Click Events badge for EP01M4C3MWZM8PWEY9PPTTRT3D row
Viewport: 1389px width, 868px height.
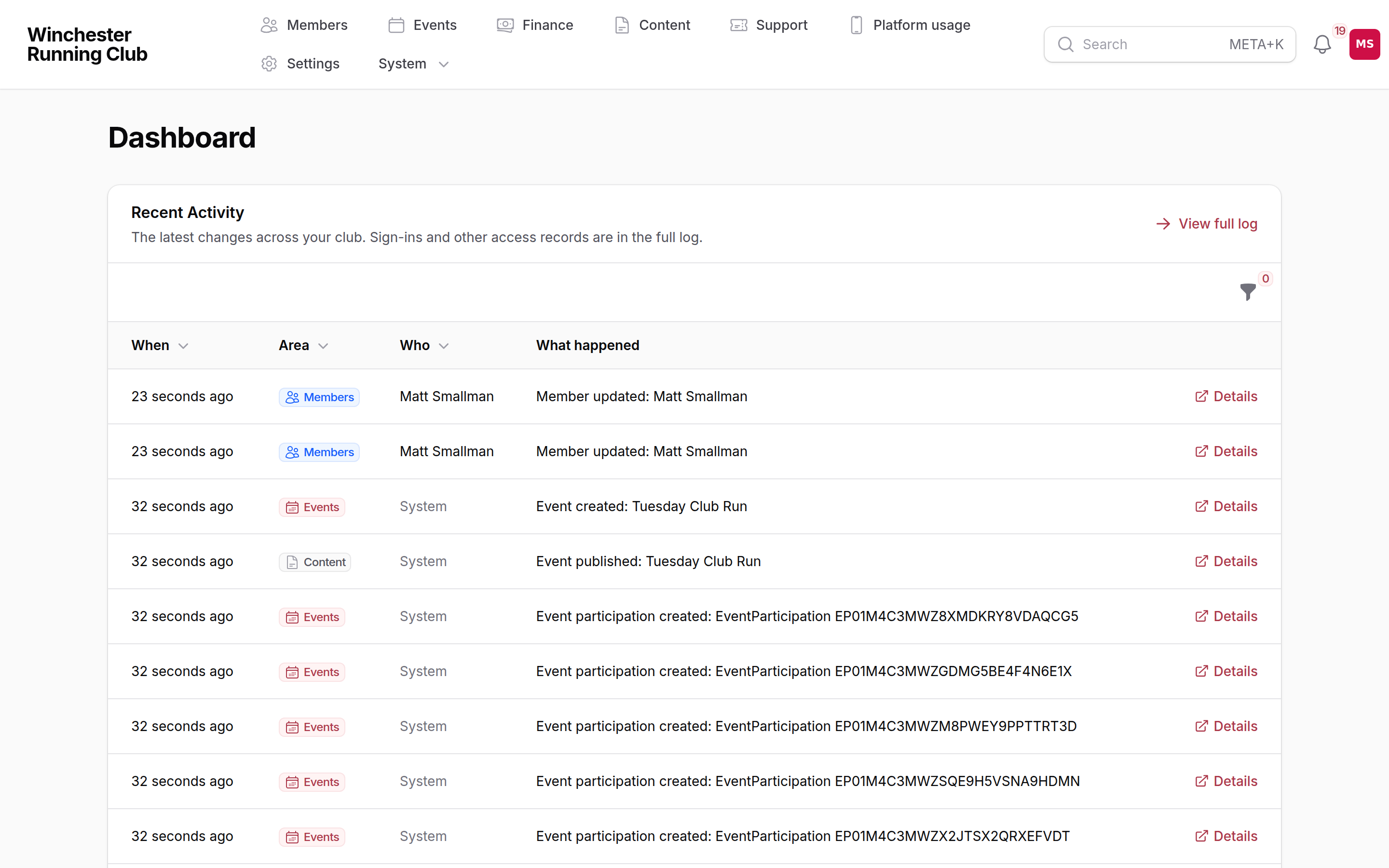(x=312, y=727)
